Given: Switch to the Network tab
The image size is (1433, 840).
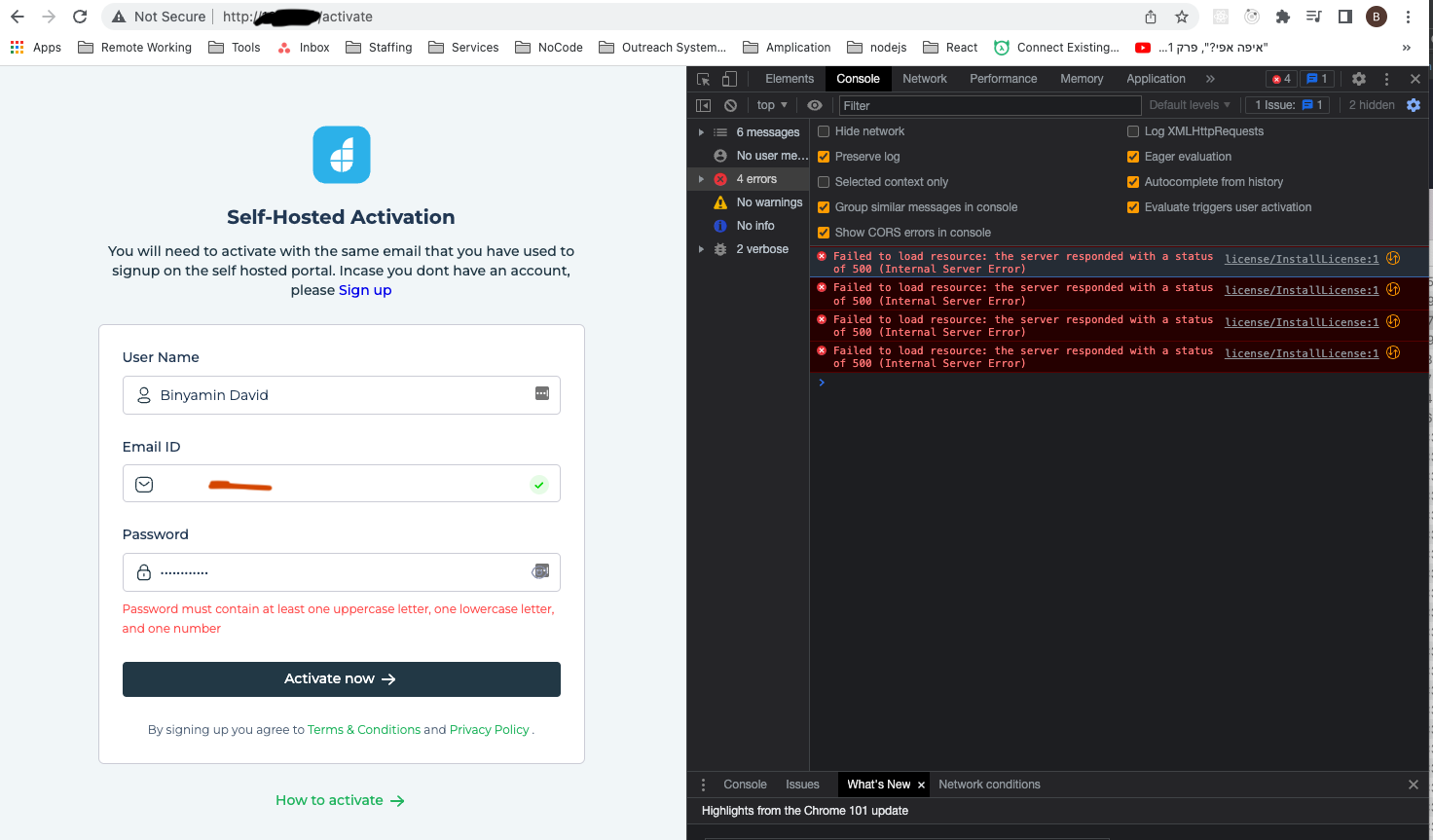Looking at the screenshot, I should 925,79.
